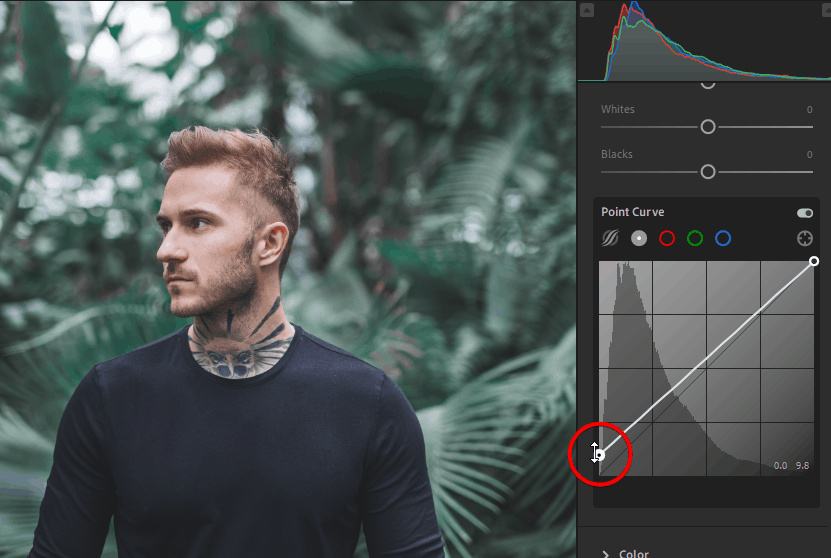Click the curve input value 0.0
Image resolution: width=831 pixels, height=558 pixels.
tap(780, 466)
